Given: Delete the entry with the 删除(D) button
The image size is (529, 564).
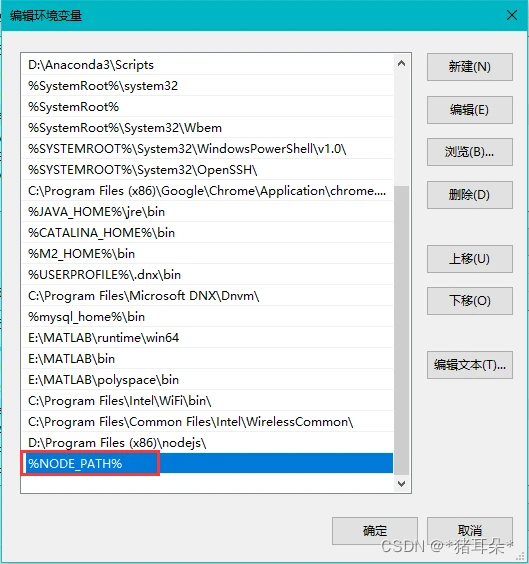Looking at the screenshot, I should click(x=470, y=195).
